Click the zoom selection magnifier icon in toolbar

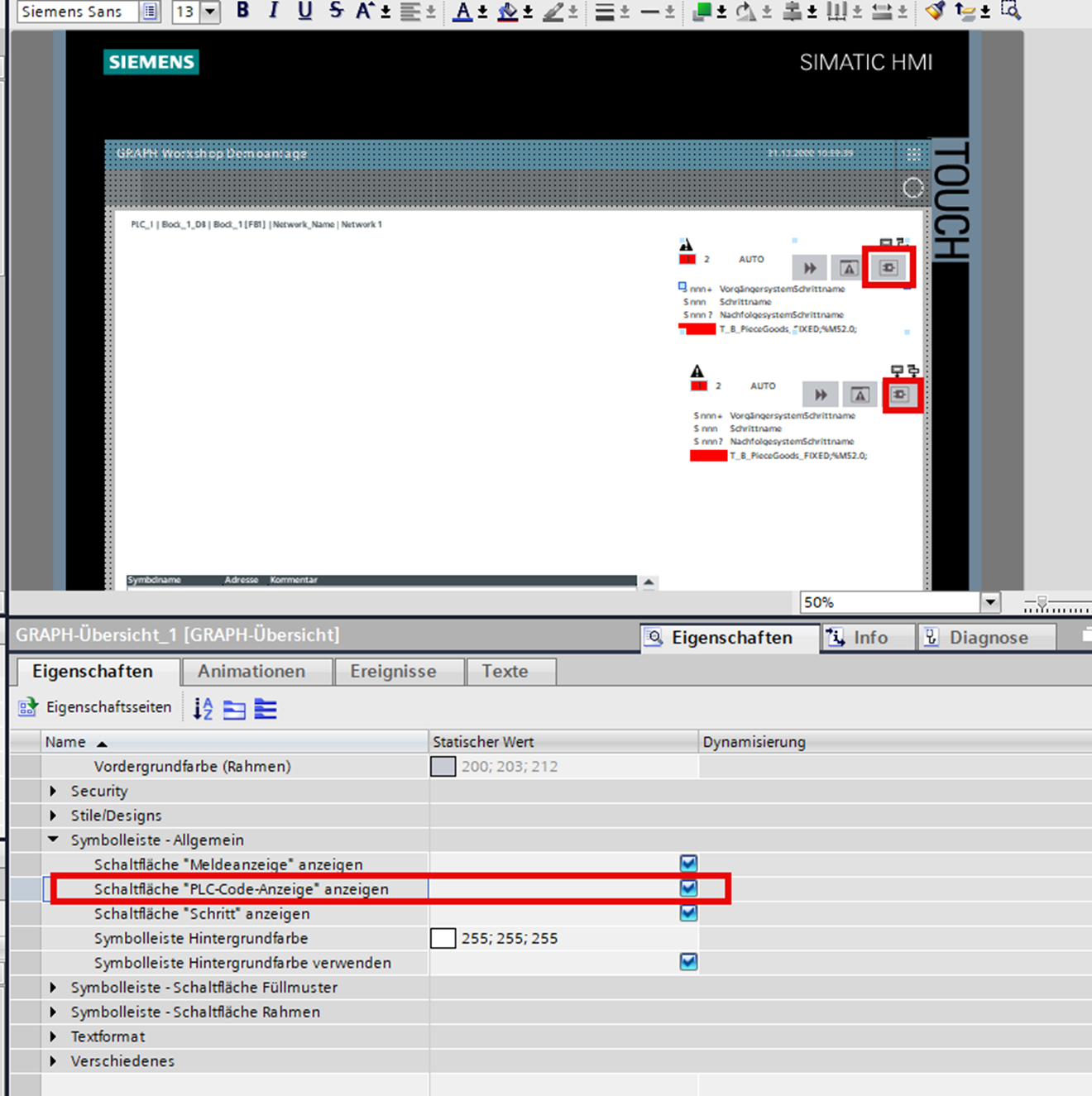[x=1010, y=10]
